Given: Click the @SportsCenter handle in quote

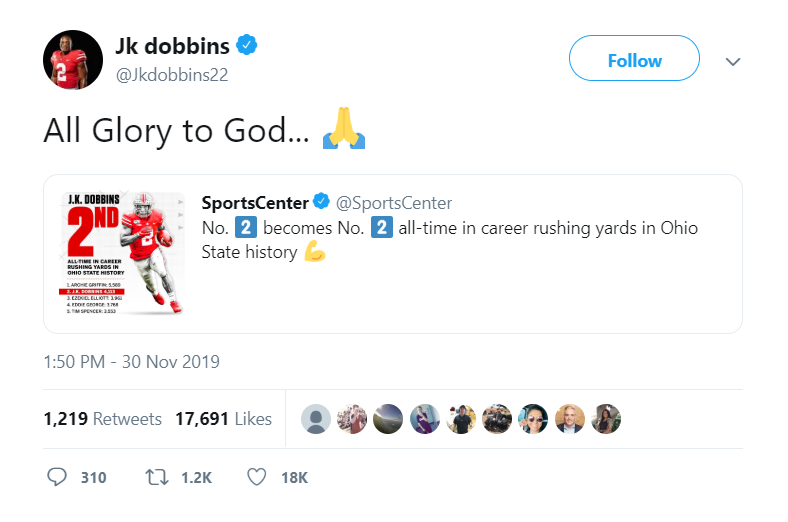Looking at the screenshot, I should [394, 203].
